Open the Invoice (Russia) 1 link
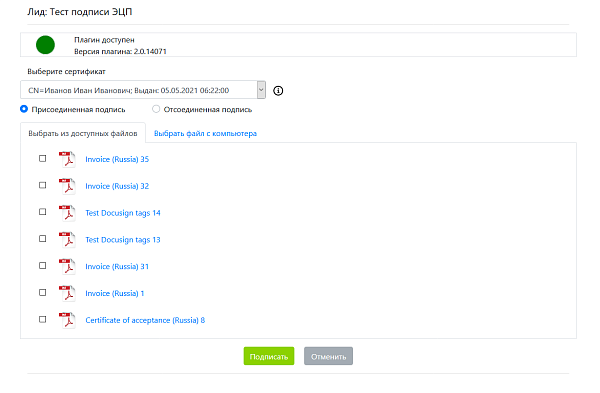 click(115, 293)
